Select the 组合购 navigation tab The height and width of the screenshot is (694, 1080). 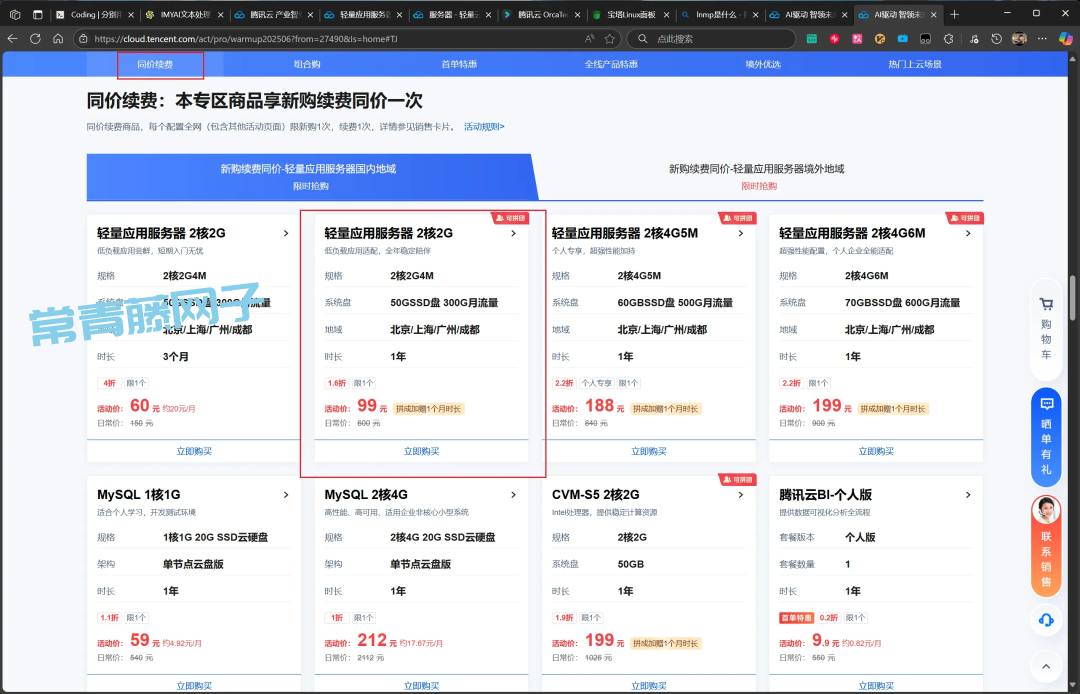click(x=307, y=64)
